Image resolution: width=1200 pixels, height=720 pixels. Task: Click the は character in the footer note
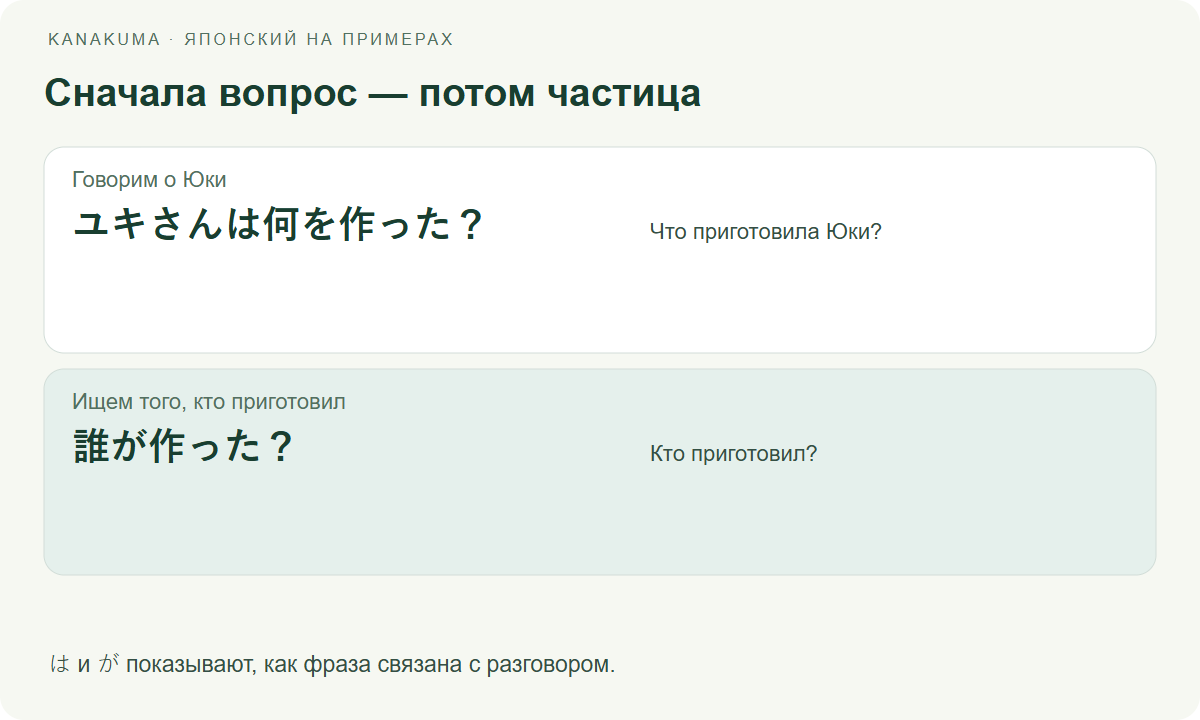(x=60, y=664)
